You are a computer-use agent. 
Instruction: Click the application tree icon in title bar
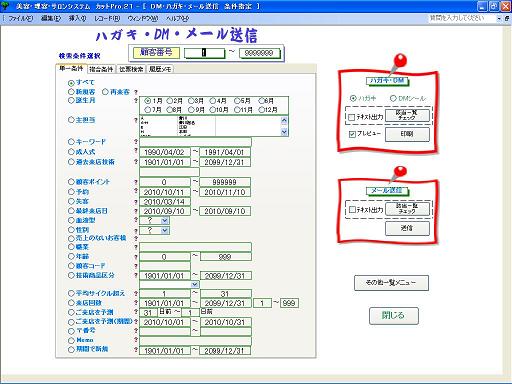pos(5,6)
